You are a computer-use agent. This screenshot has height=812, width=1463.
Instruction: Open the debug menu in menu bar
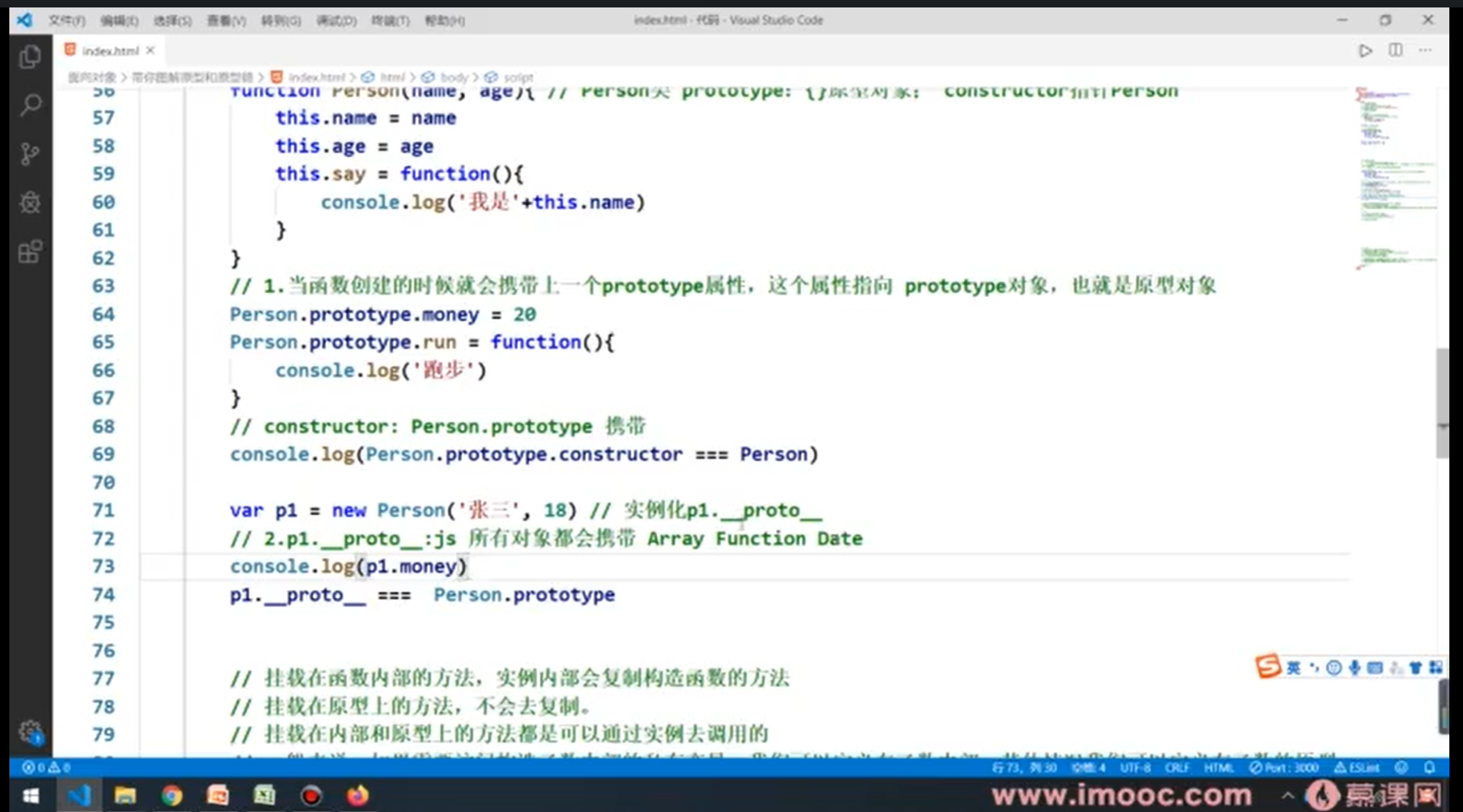336,21
